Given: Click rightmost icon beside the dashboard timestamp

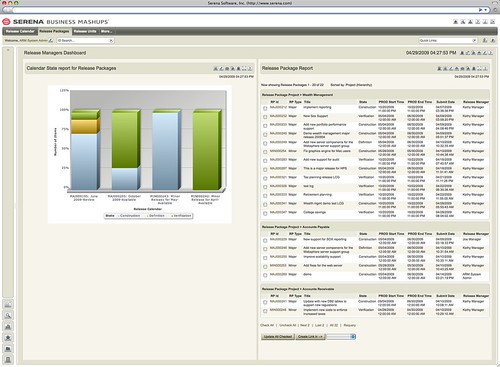Looking at the screenshot, I should pos(490,53).
